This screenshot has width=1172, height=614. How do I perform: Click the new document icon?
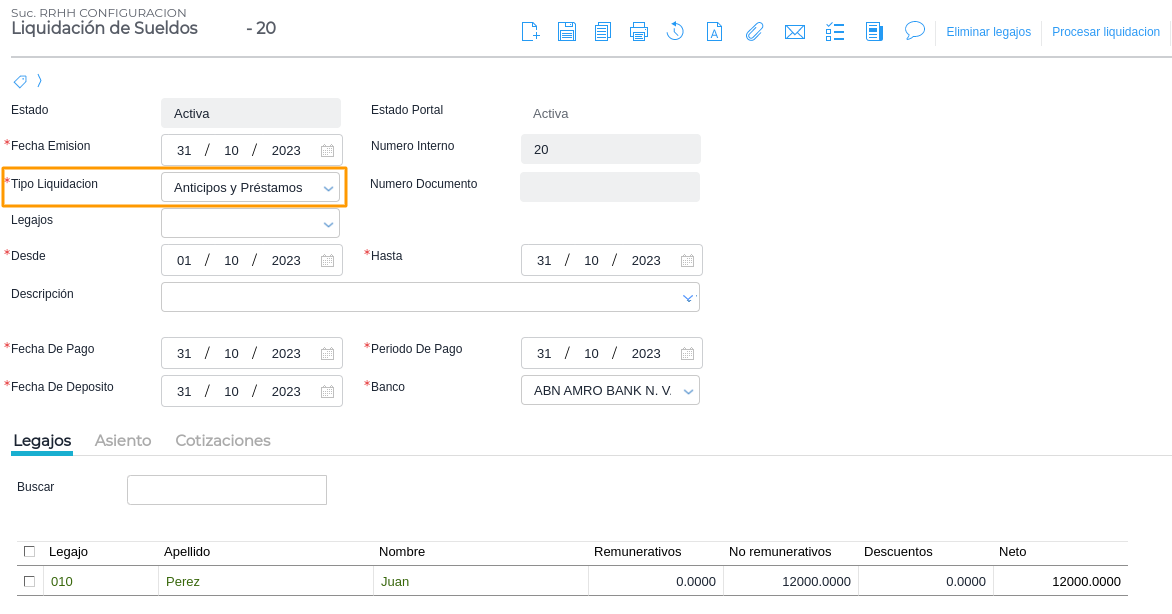click(531, 32)
